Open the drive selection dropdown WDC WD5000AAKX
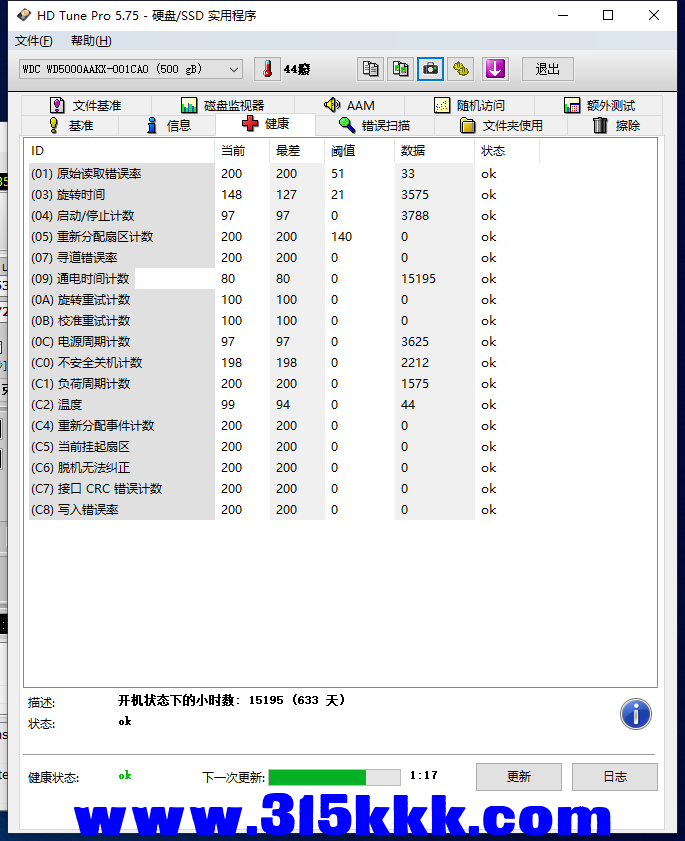This screenshot has width=685, height=841. [130, 69]
